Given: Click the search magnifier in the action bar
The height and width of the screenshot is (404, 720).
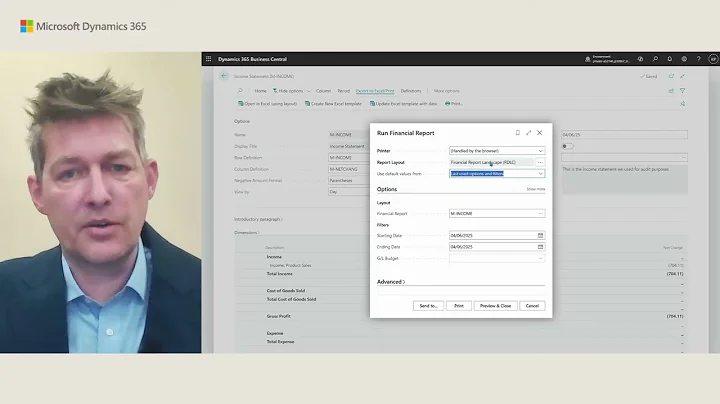Looking at the screenshot, I should 240,91.
